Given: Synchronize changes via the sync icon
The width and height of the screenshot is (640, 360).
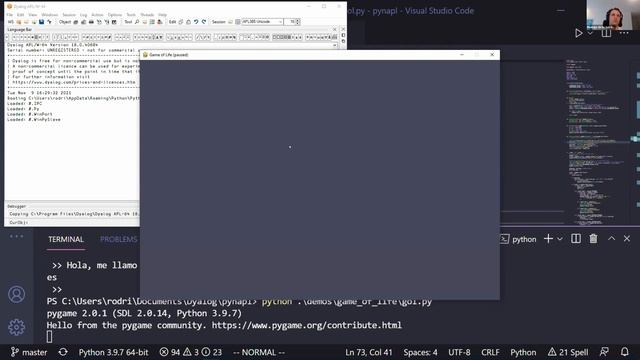Looking at the screenshot, I should pos(63,352).
